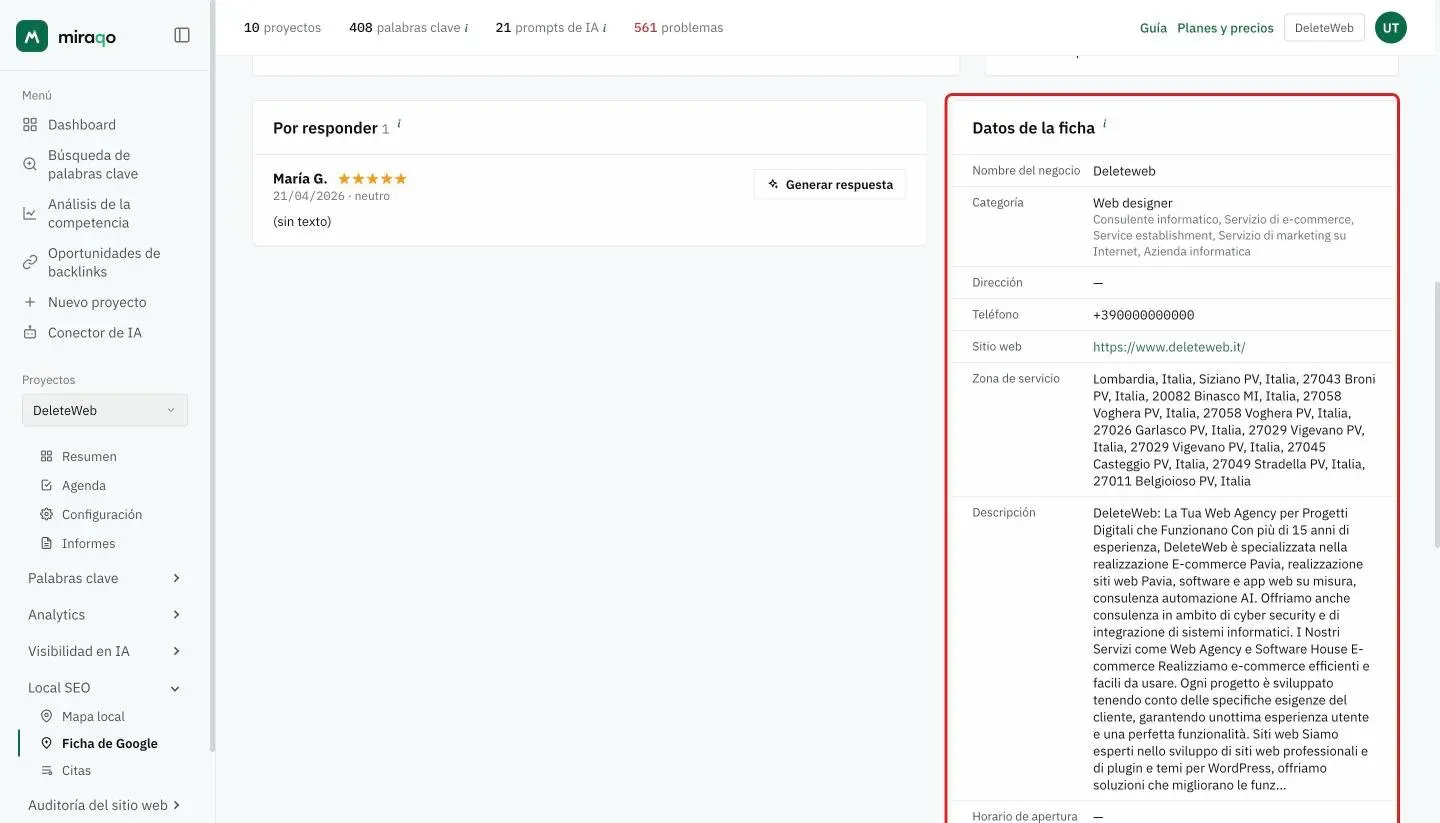Expand the Analytics section
Screen dimensions: 1440x823
(x=104, y=614)
